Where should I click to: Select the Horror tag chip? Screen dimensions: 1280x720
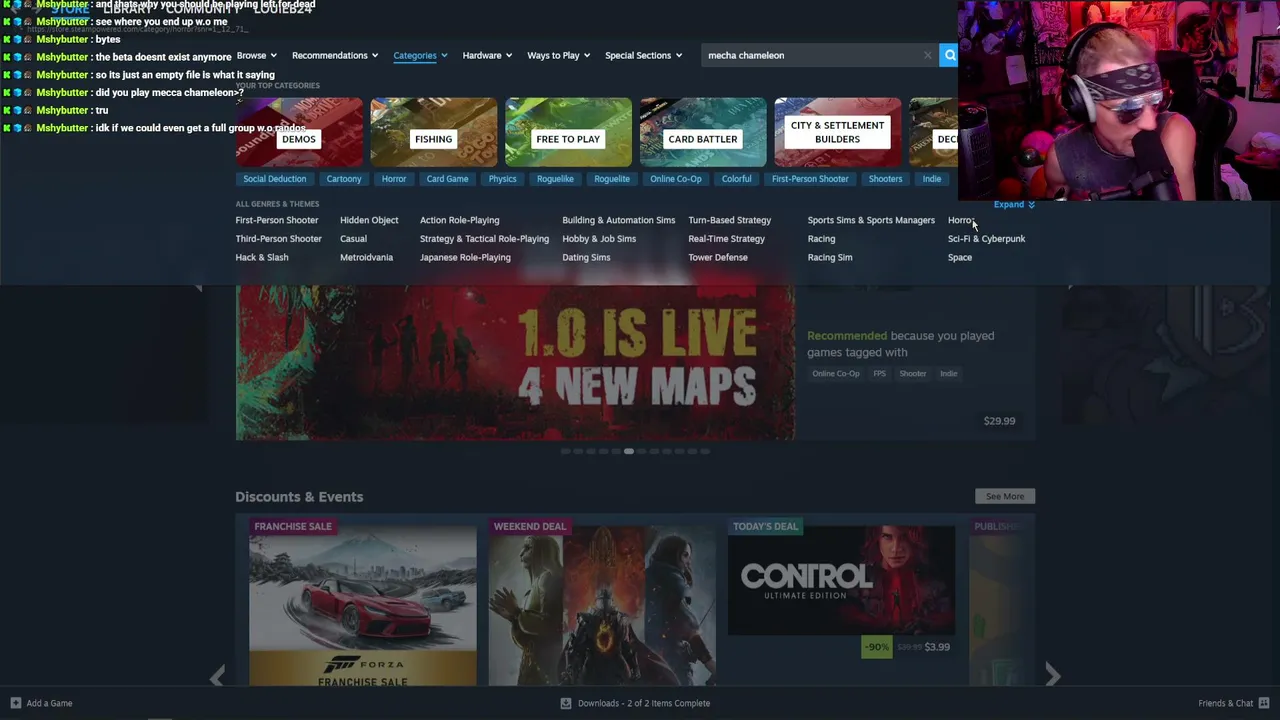tap(394, 179)
